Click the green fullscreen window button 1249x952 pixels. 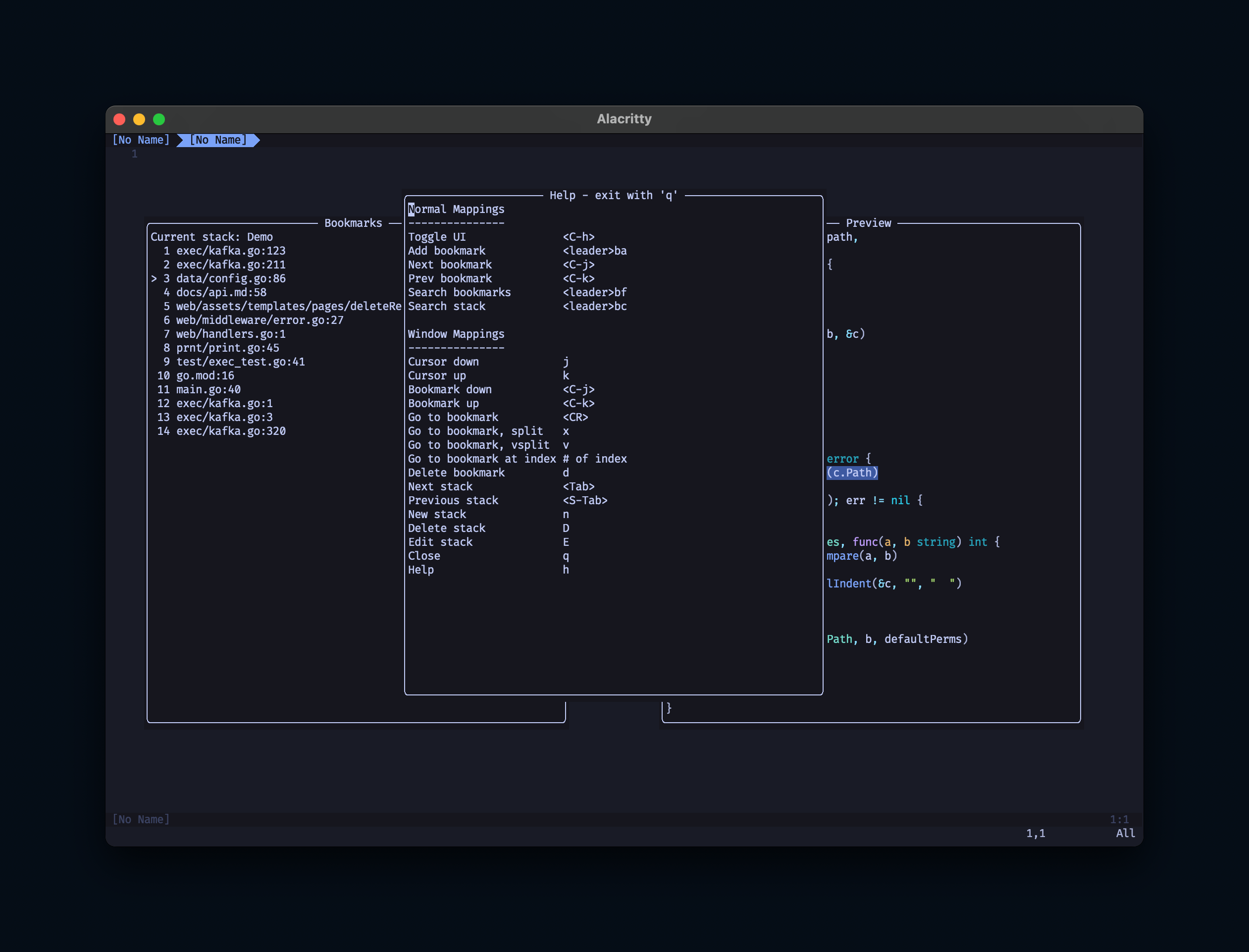pos(159,119)
